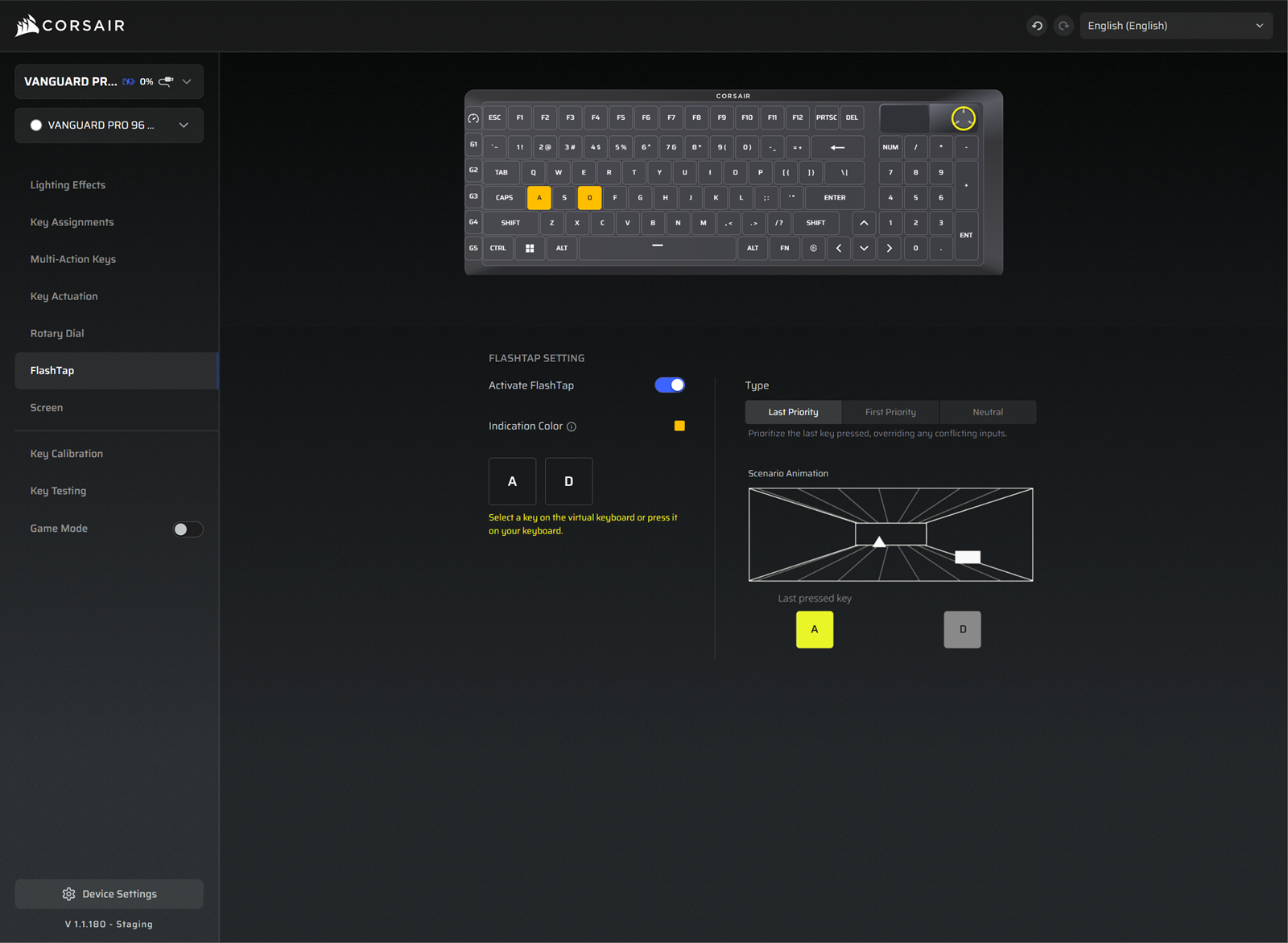The image size is (1288, 943).
Task: Select the rotary dial on virtual keyboard
Action: click(963, 118)
